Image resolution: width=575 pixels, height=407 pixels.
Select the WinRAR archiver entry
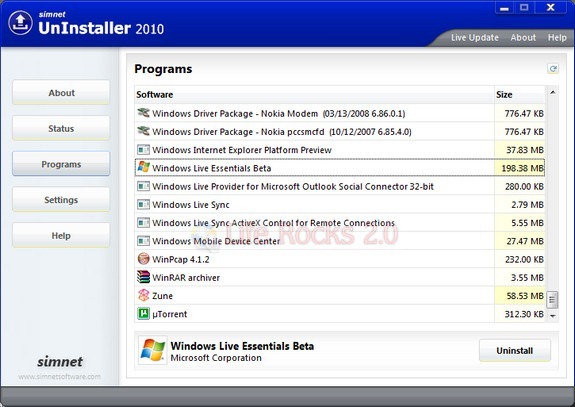tap(340, 277)
